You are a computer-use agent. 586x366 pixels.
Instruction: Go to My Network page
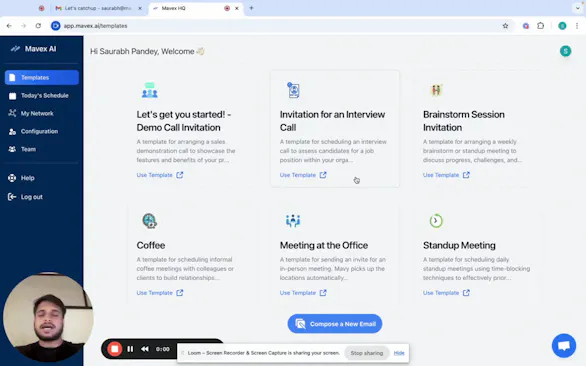[42, 113]
